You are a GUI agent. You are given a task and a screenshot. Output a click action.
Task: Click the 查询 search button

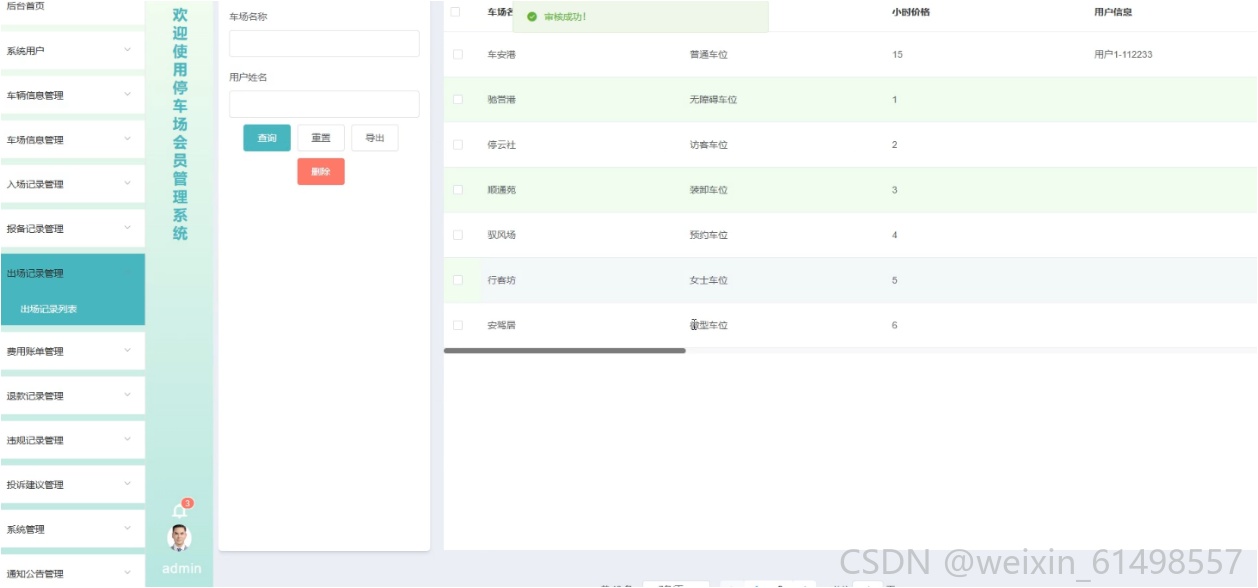[x=267, y=138]
